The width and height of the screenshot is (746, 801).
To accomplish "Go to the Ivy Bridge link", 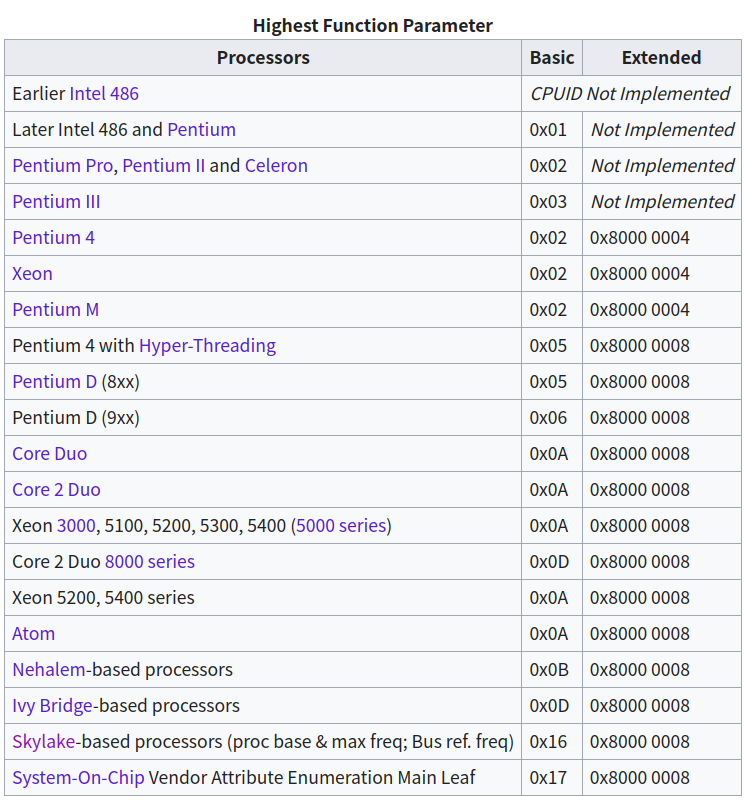I will click(53, 705).
